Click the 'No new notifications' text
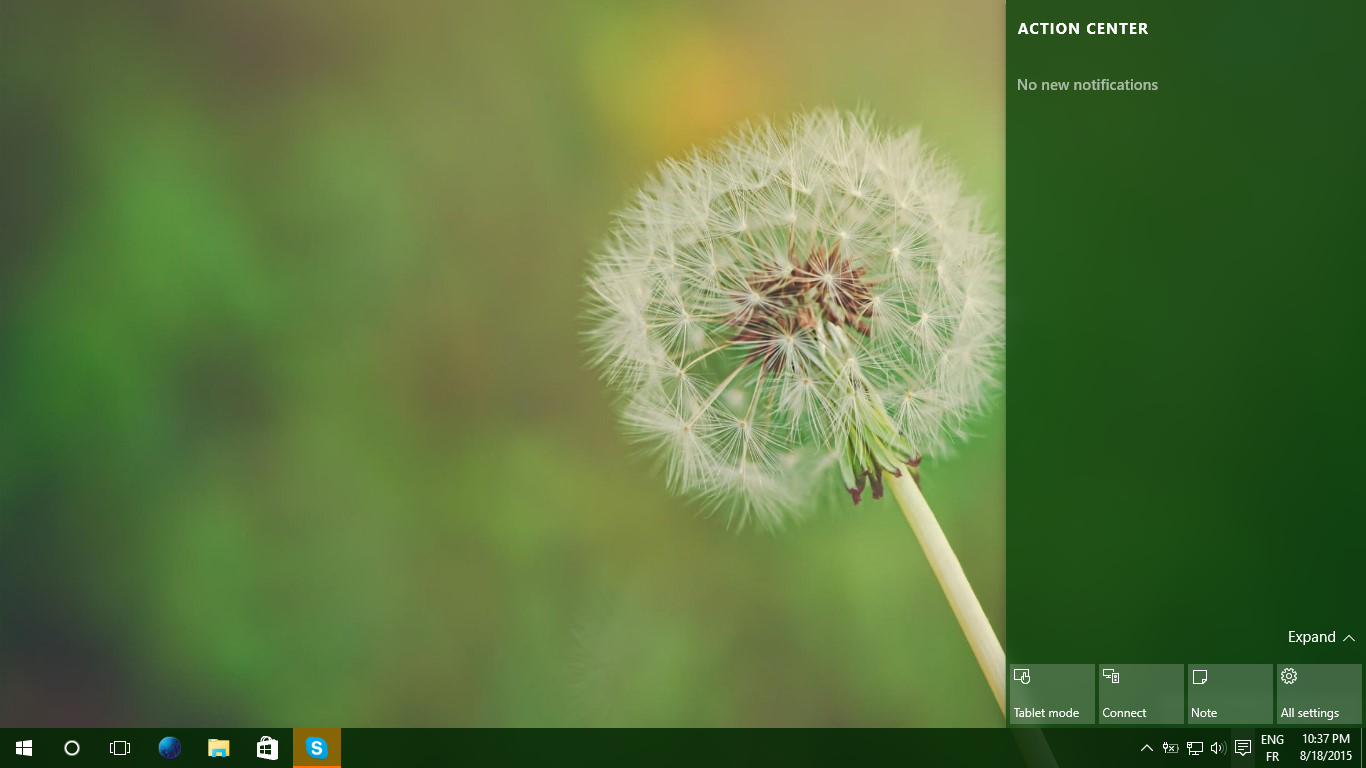 coord(1087,85)
